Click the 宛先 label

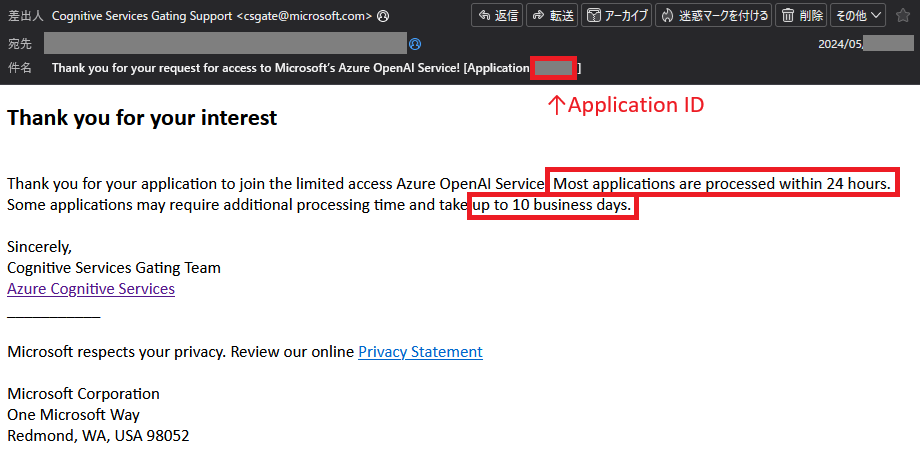pyautogui.click(x=19, y=44)
